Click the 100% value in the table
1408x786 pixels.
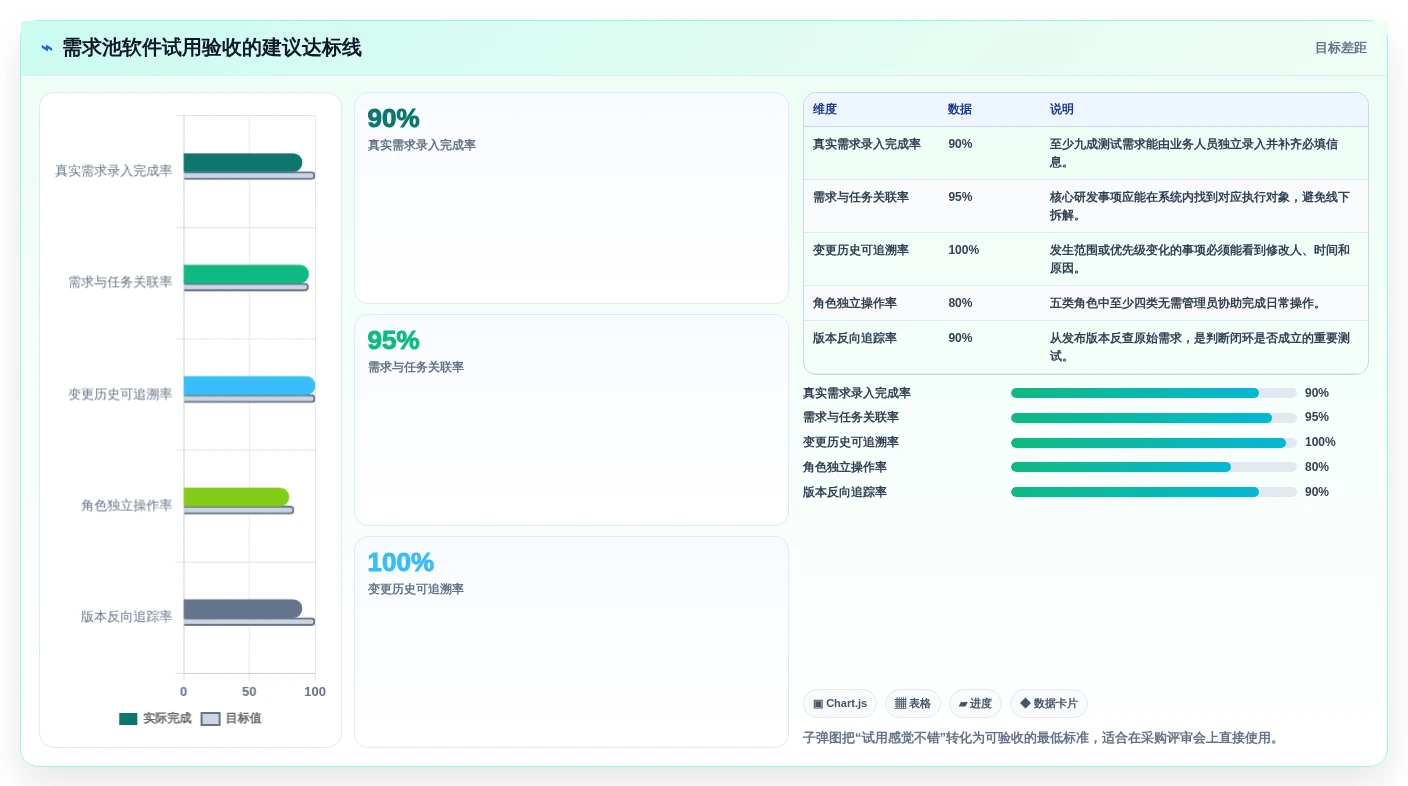[964, 250]
